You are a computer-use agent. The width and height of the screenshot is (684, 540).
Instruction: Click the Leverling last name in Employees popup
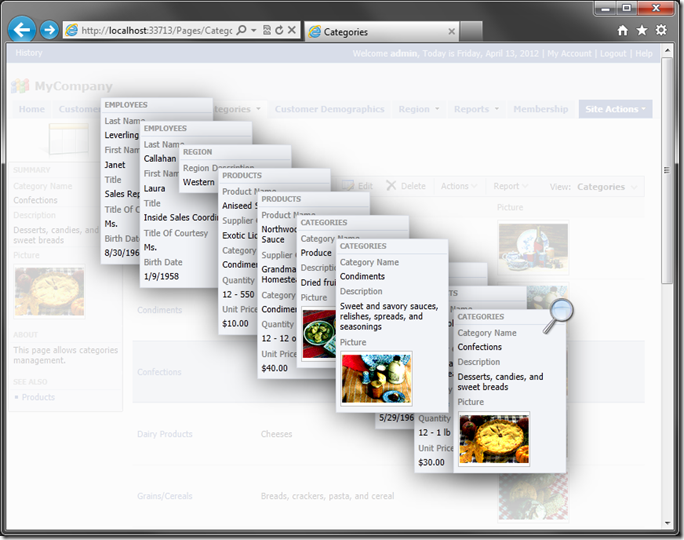click(121, 135)
